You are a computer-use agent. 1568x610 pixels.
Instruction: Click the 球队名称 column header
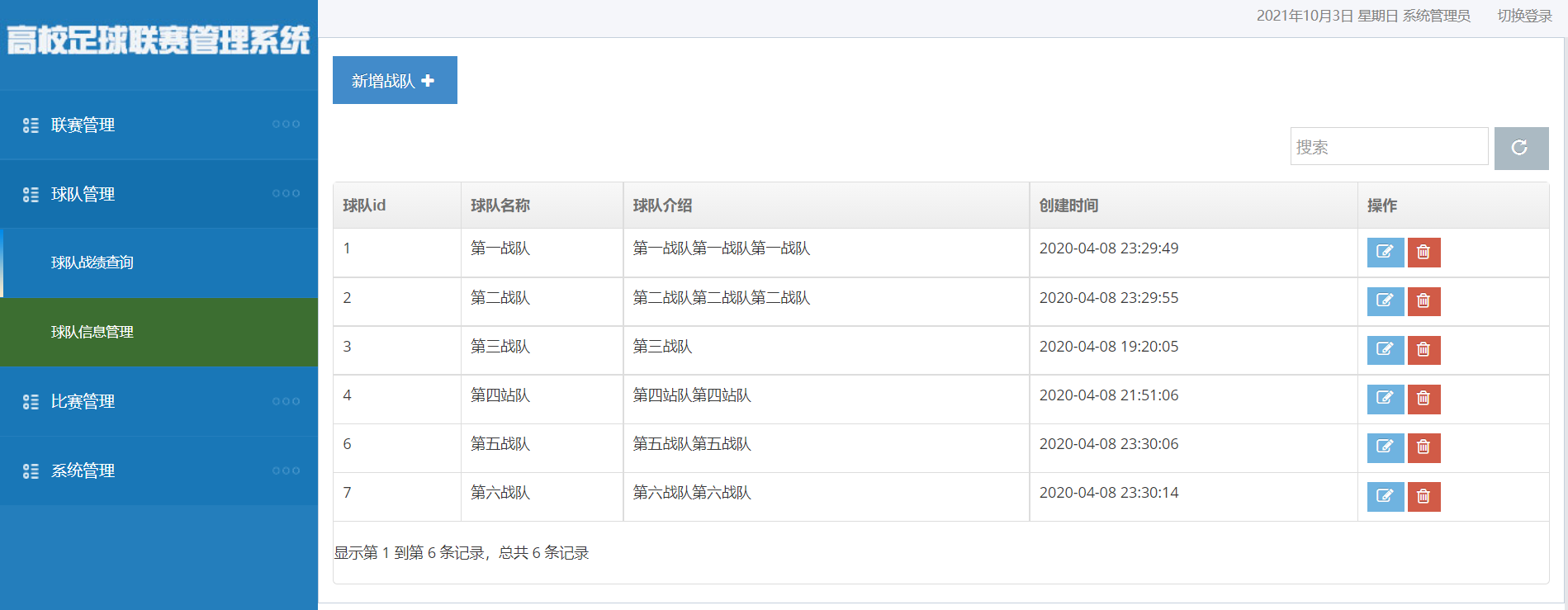coord(542,206)
